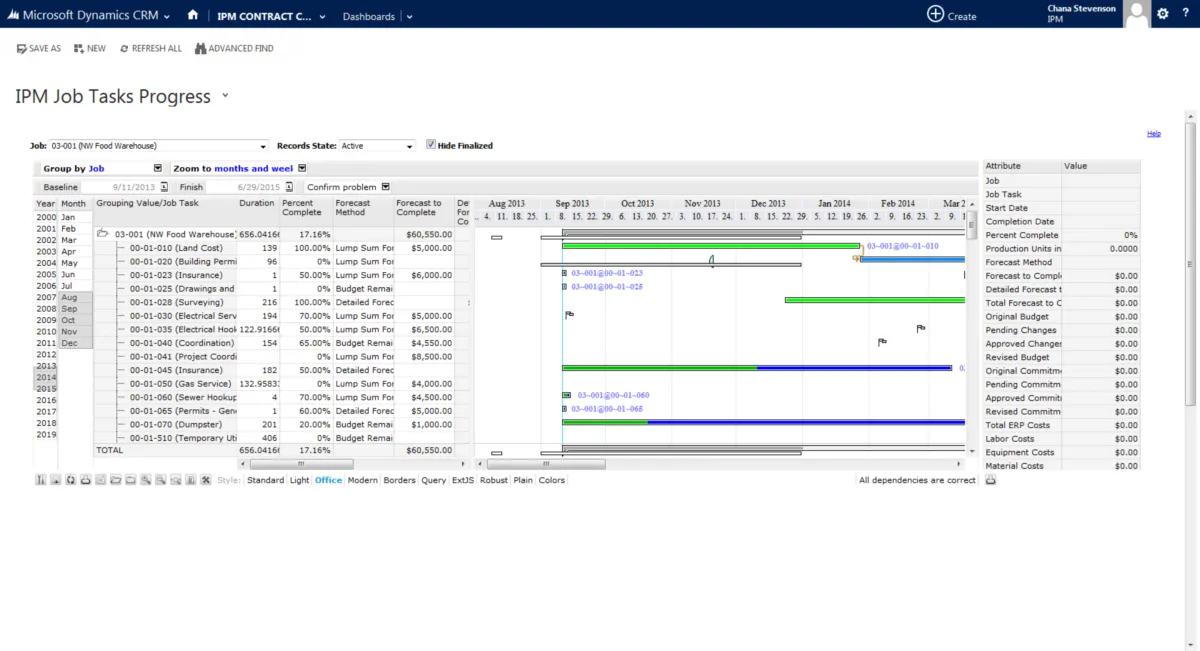Toggle the Hide Finalized checkbox
This screenshot has height=651, width=1200.
431,145
